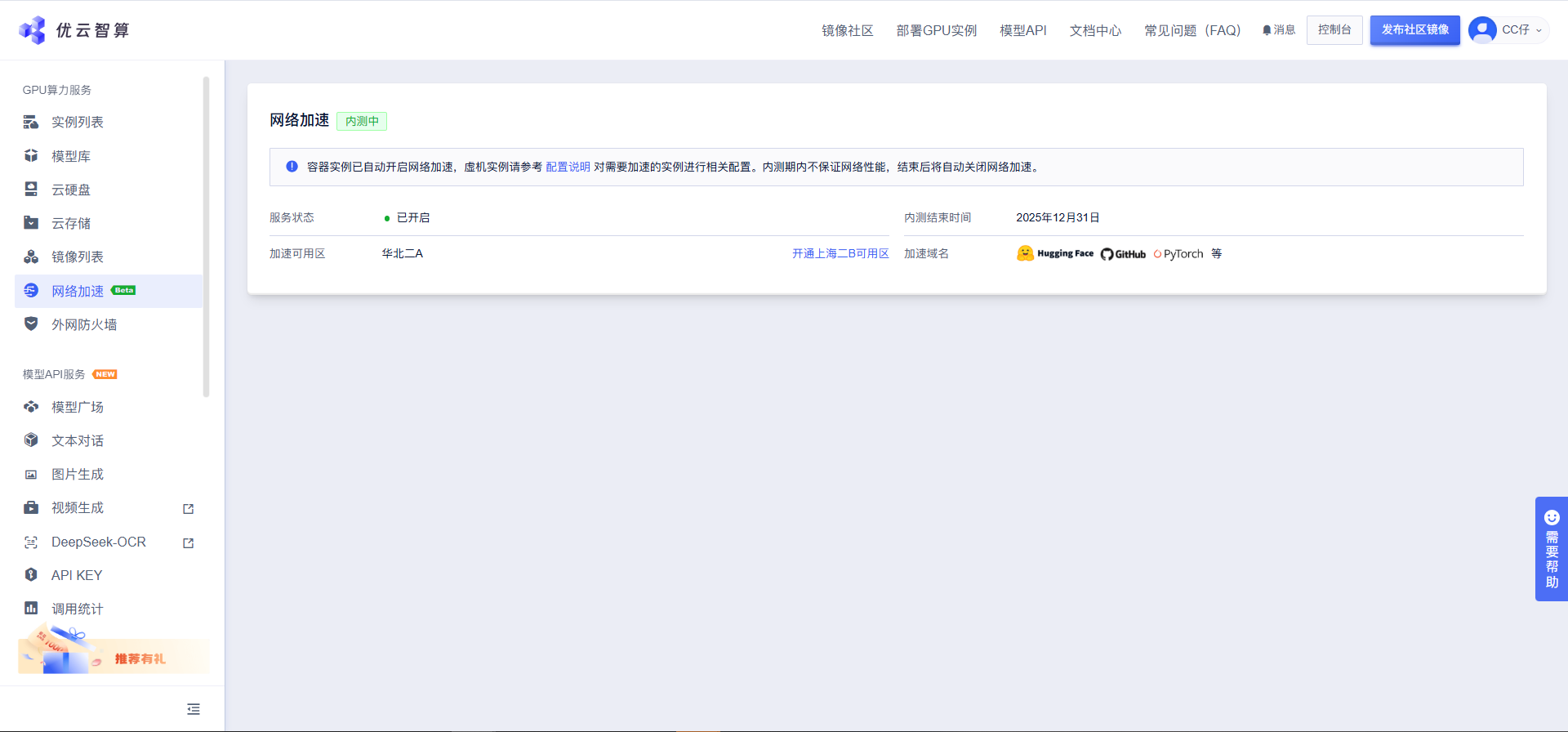Open 部署GPU实例 in the top navigation

937,30
